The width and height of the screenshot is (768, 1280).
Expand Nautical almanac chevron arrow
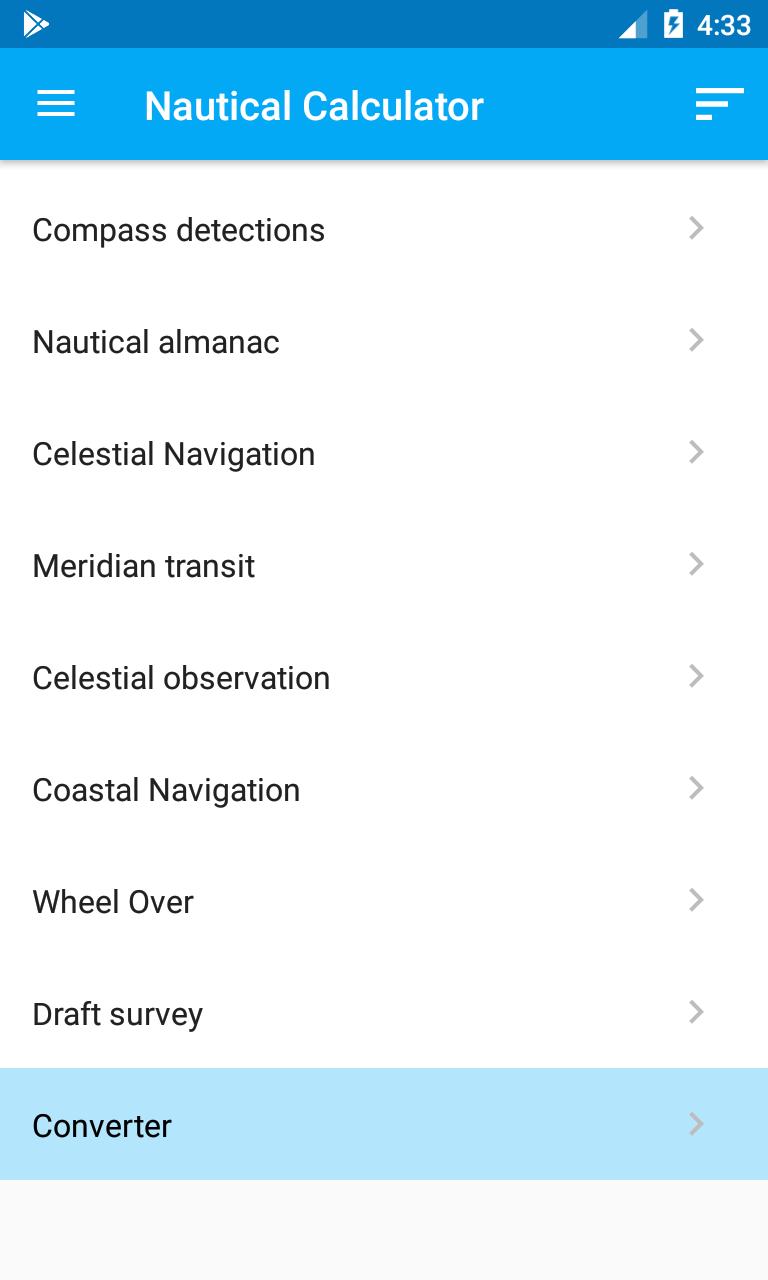click(697, 341)
